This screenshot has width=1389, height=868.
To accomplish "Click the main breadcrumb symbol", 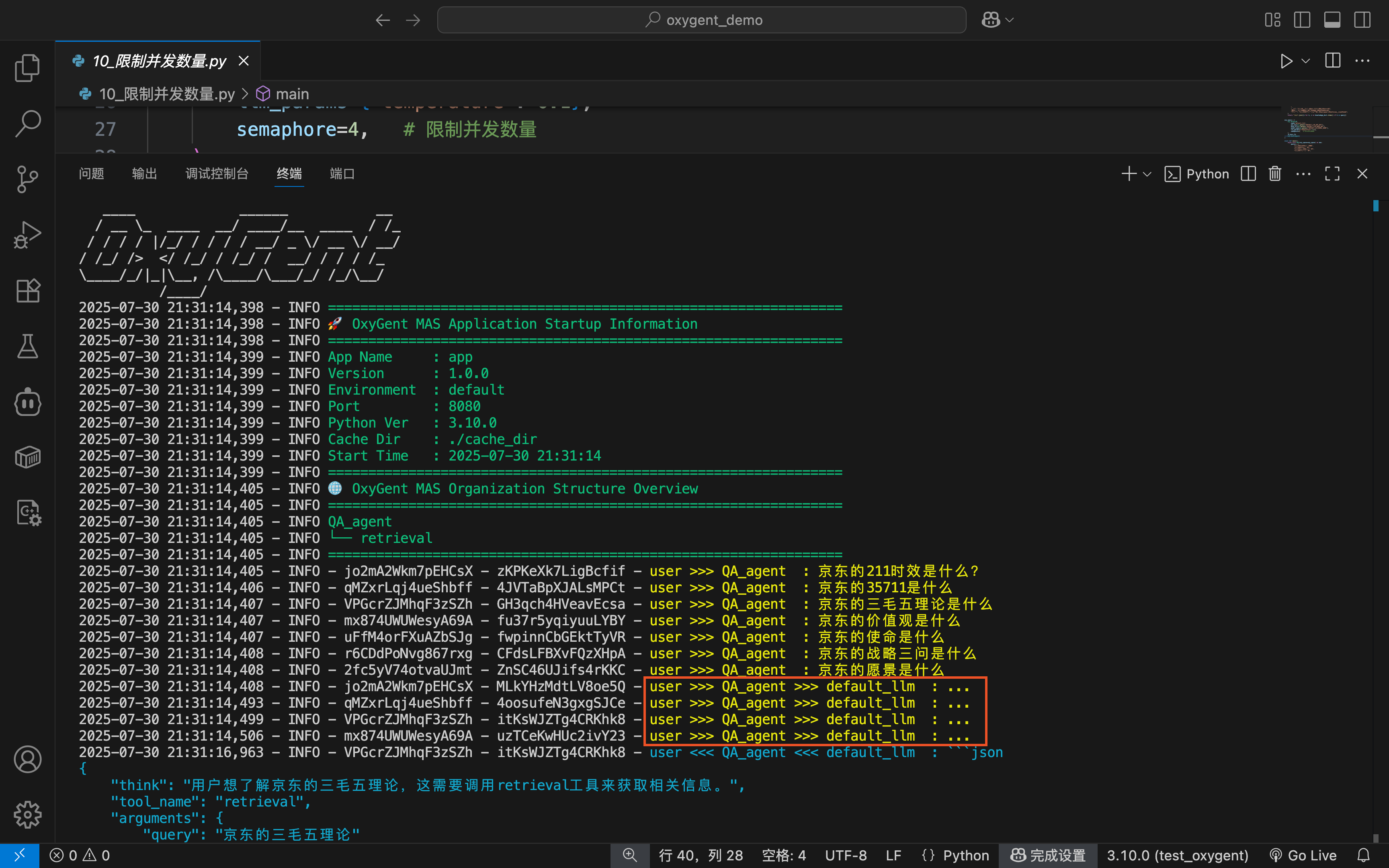I will tap(292, 94).
